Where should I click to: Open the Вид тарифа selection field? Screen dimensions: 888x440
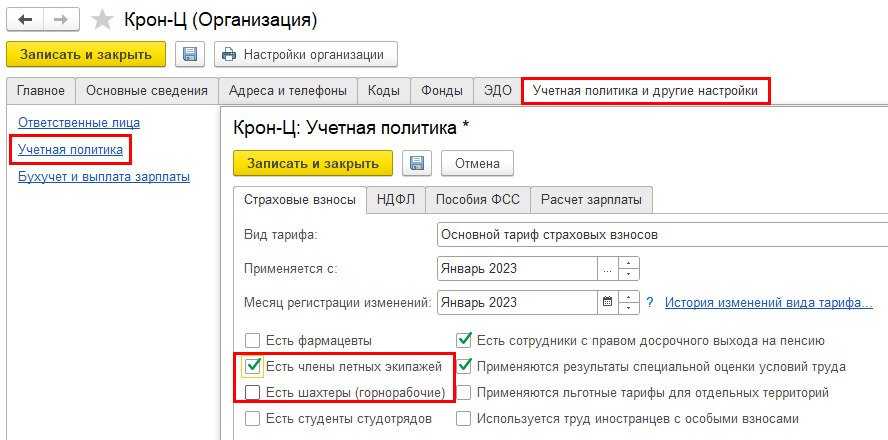coord(660,235)
